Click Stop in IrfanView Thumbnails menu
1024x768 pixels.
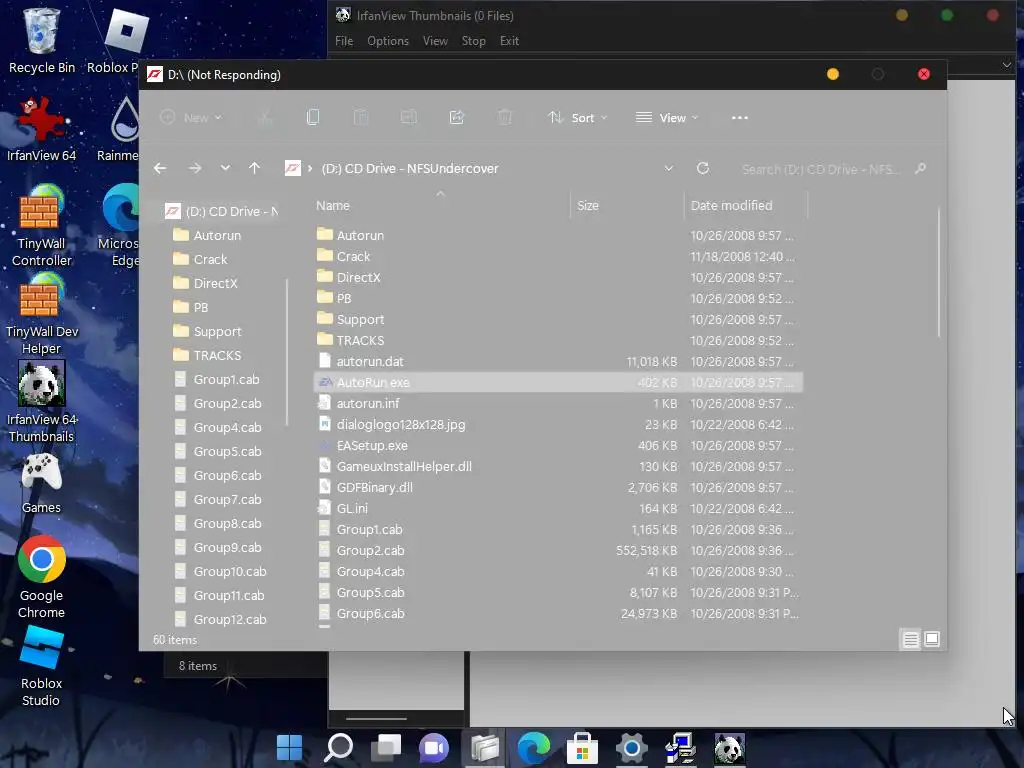473,40
